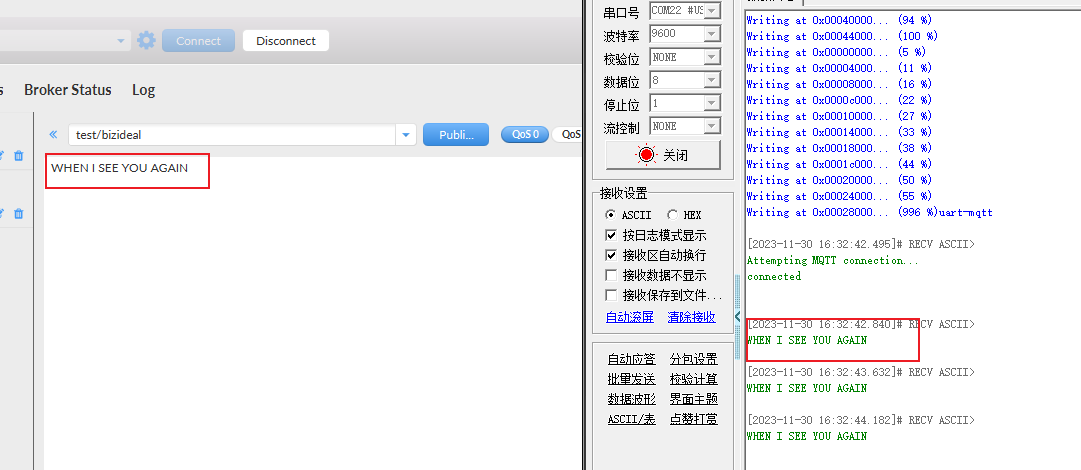1081x470 pixels.
Task: Open connection settings gear icon
Action: pos(147,41)
